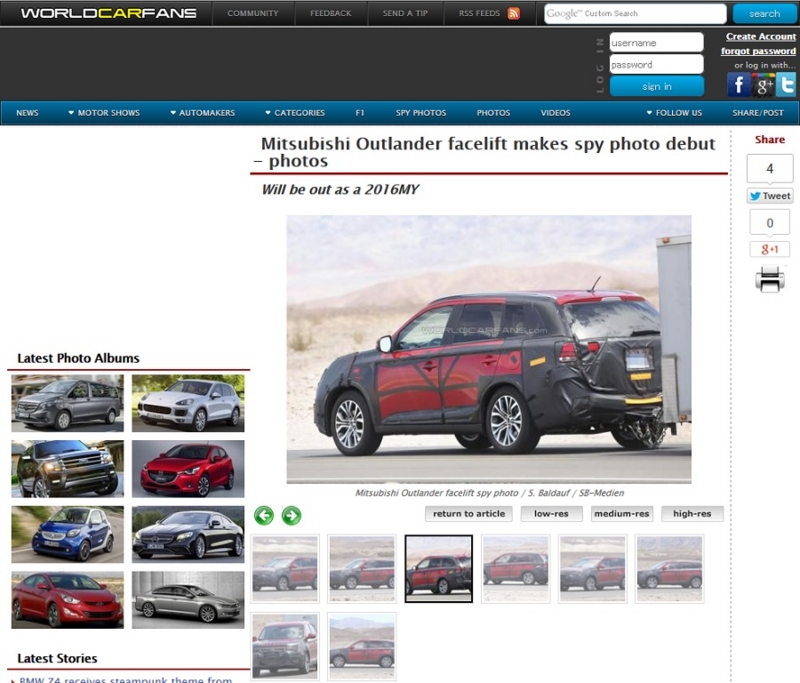Go to previous photo with green left arrow
Screen dimensions: 800x683
click(x=264, y=515)
